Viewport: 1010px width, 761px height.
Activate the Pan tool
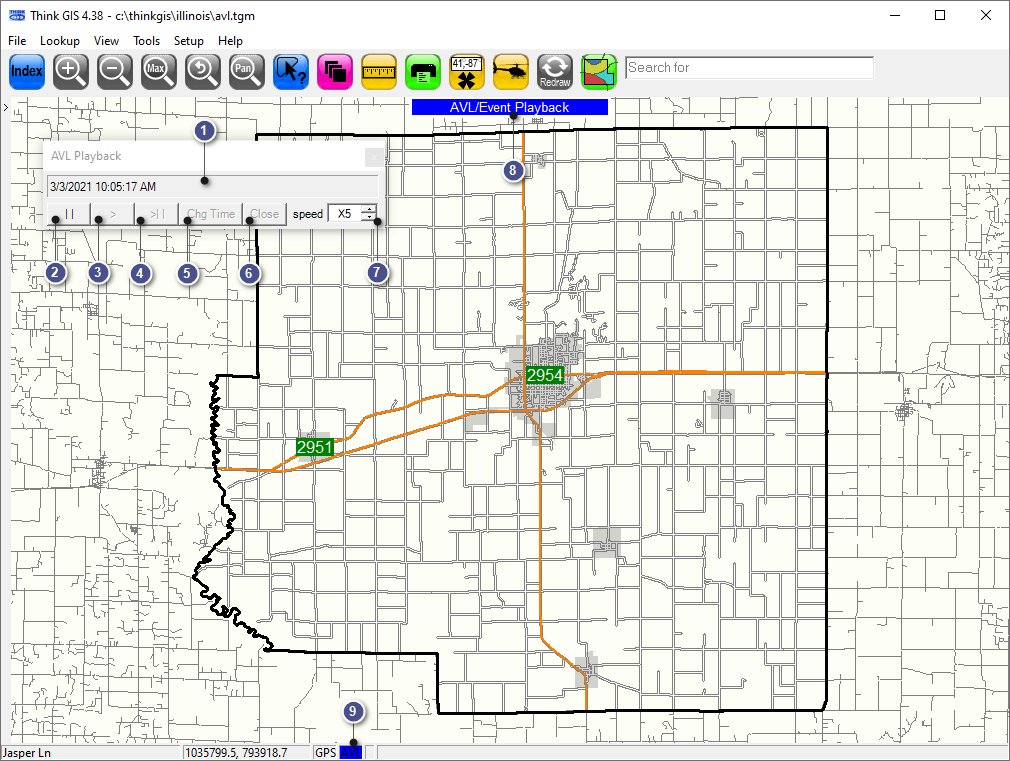pos(247,72)
